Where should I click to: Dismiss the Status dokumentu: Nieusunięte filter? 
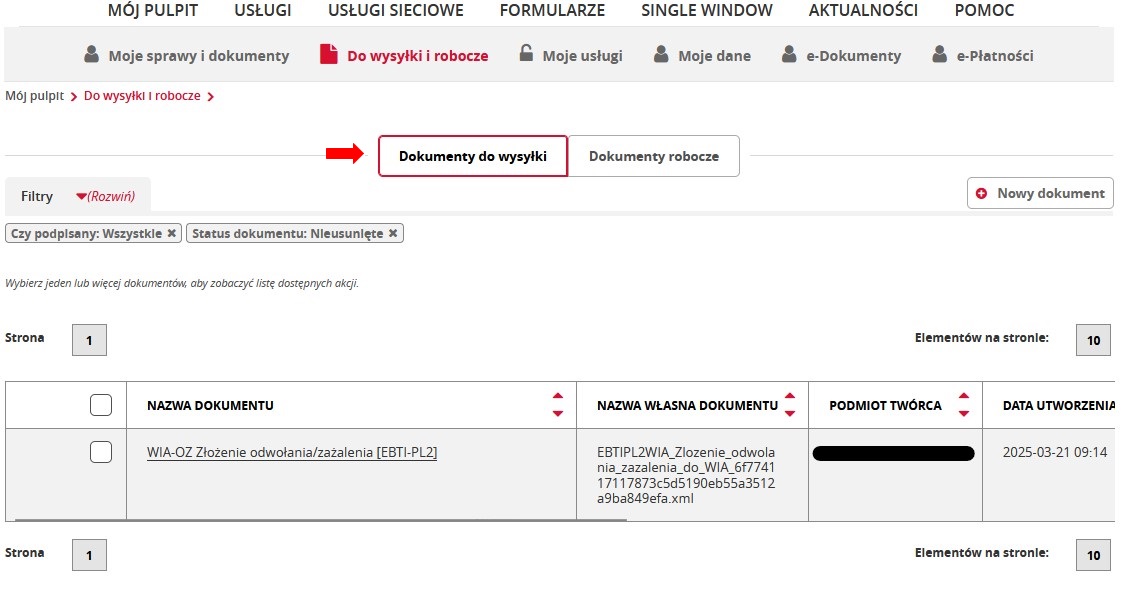(393, 232)
